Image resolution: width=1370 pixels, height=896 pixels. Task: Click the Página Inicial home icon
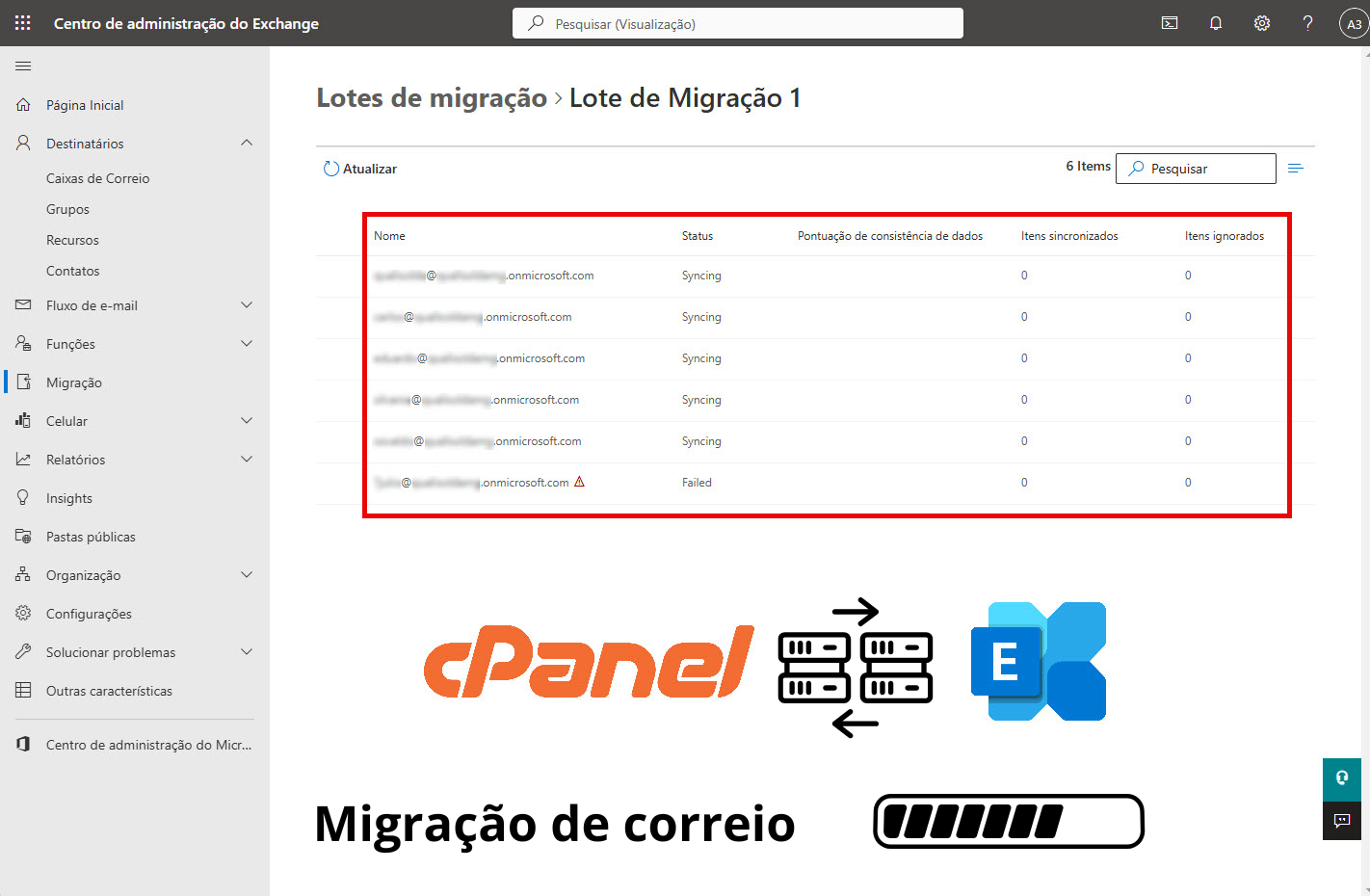23,104
